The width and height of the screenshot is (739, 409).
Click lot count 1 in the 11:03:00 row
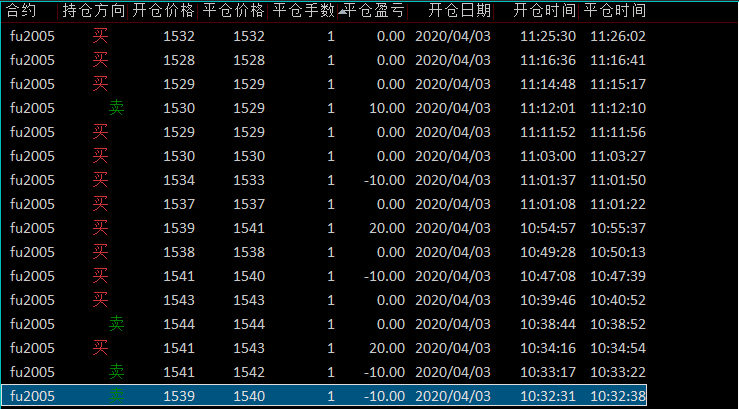(x=331, y=156)
